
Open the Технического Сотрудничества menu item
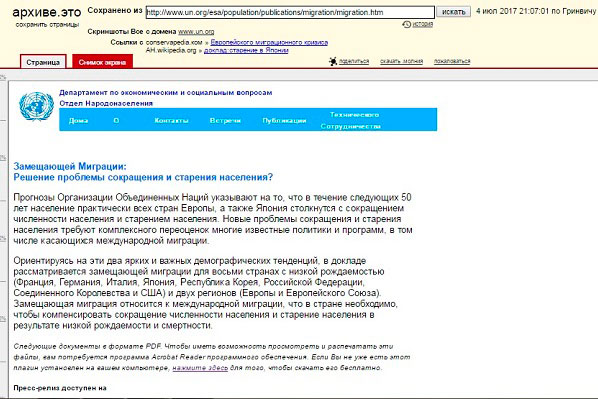click(x=350, y=121)
